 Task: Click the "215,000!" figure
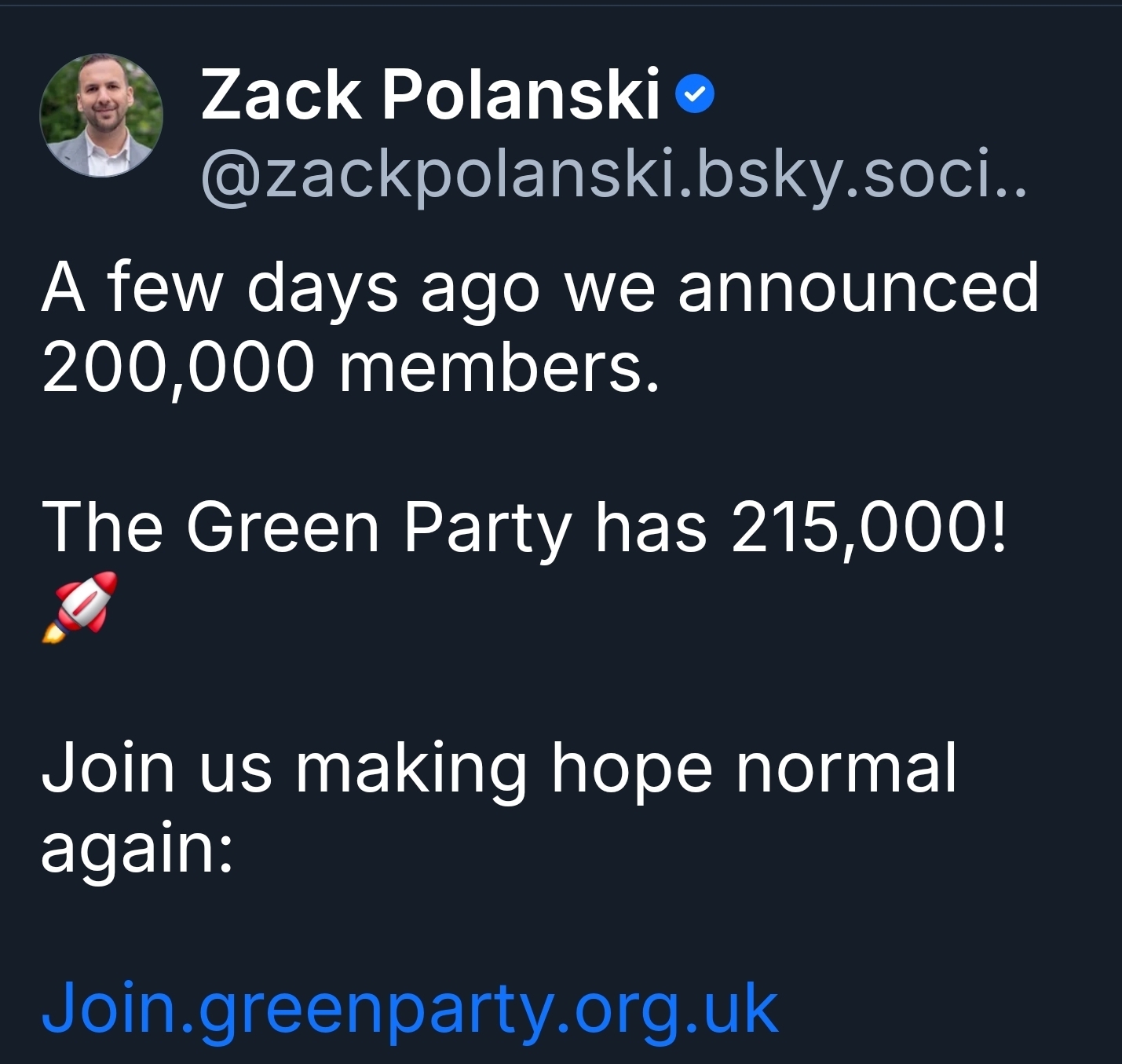pos(868,528)
